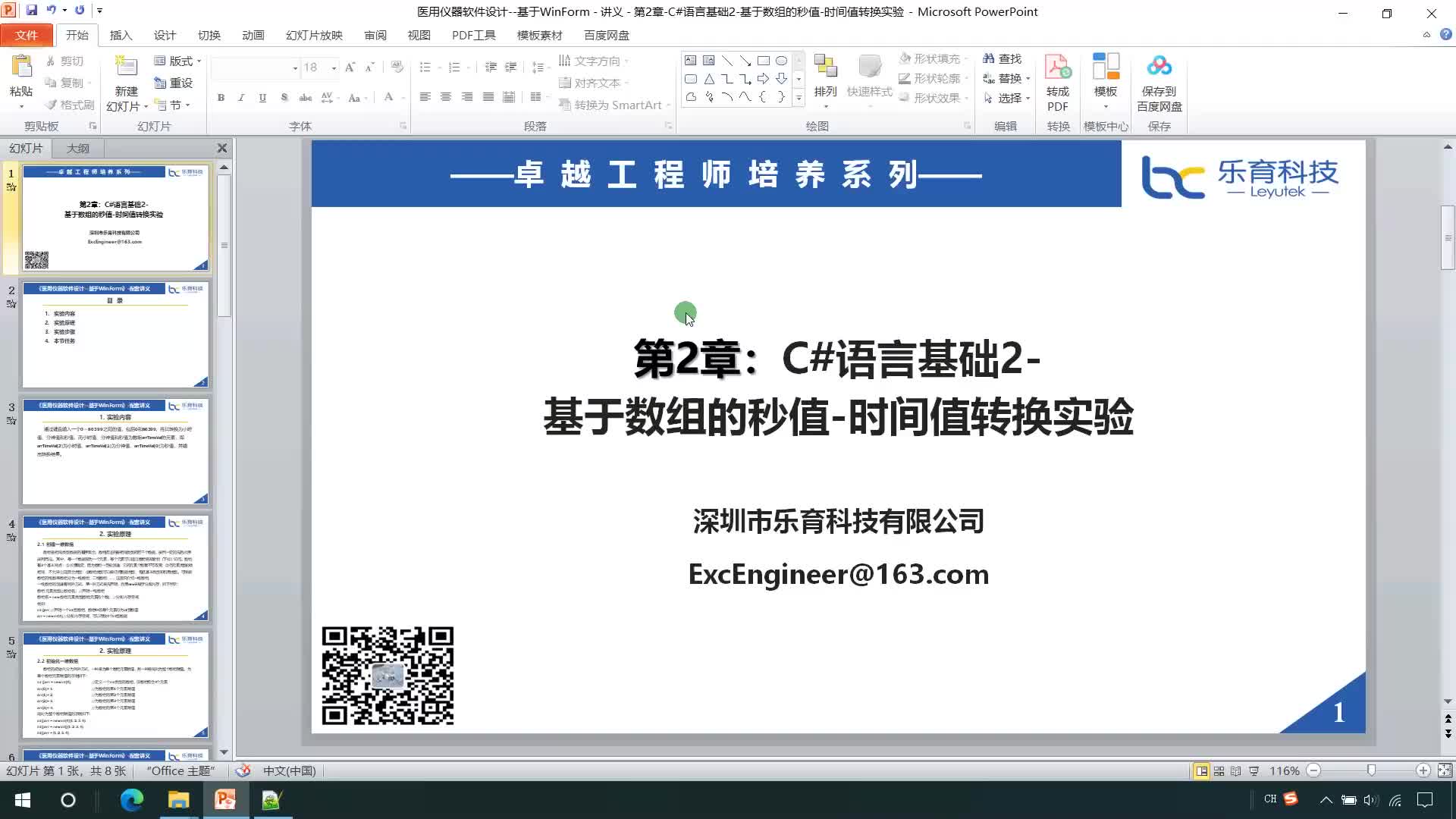Switch to slide sorter view in the status bar
Image resolution: width=1456 pixels, height=819 pixels.
coord(1219,770)
